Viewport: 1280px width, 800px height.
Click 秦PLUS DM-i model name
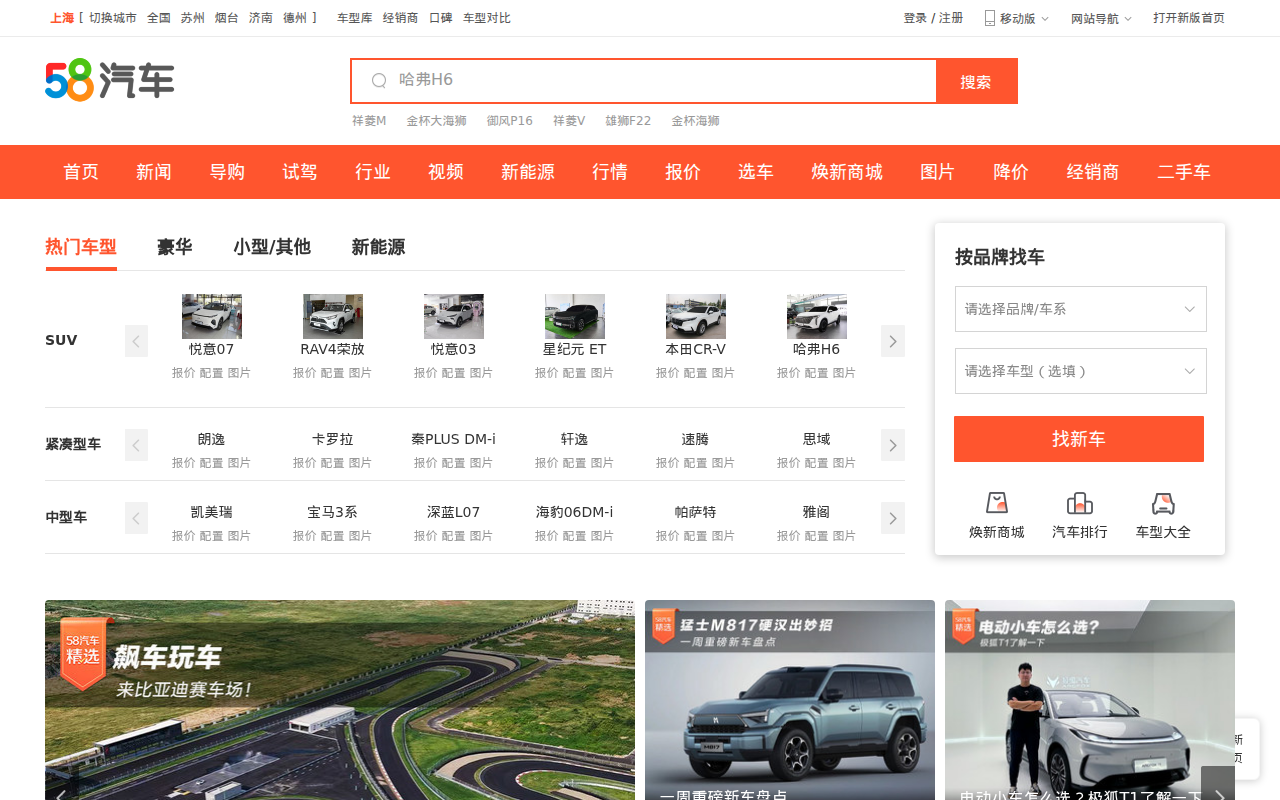click(454, 439)
